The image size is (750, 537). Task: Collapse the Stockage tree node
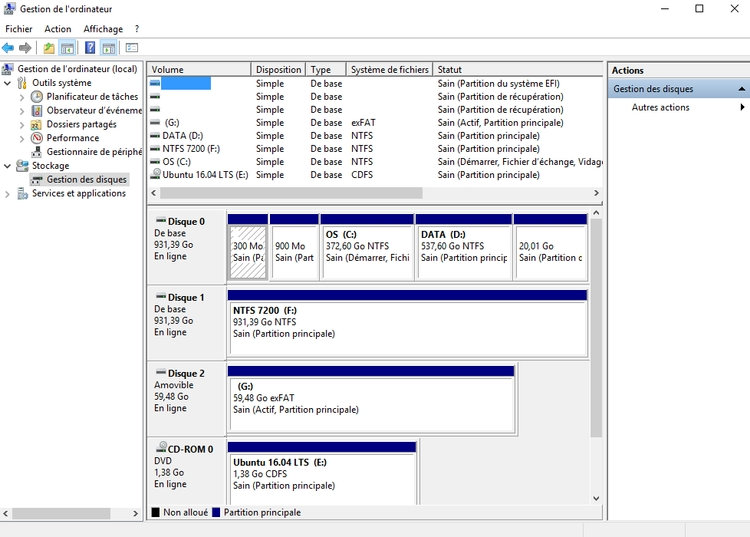point(8,166)
